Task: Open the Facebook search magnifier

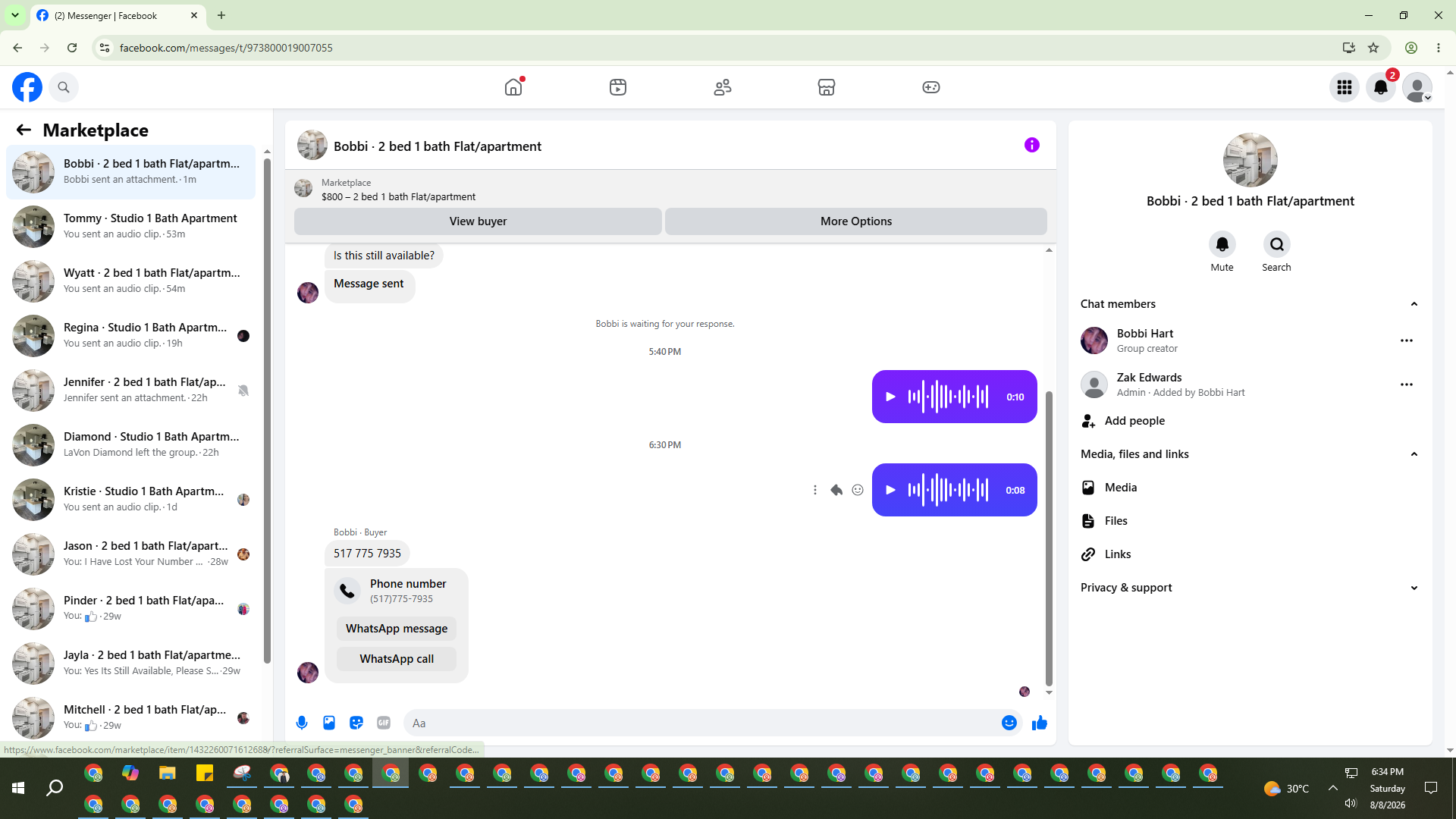Action: (64, 87)
